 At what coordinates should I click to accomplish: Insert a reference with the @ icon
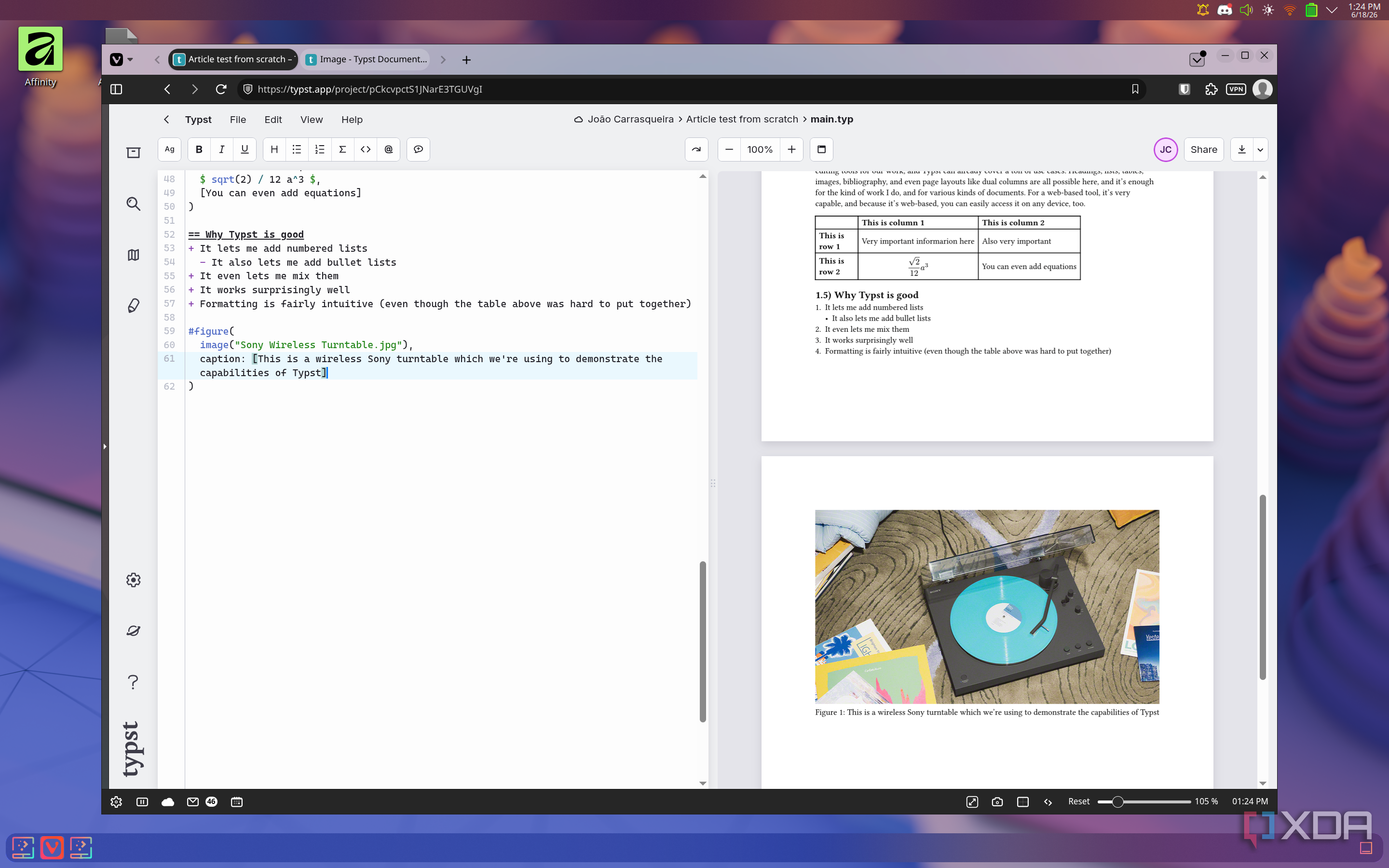[x=389, y=149]
